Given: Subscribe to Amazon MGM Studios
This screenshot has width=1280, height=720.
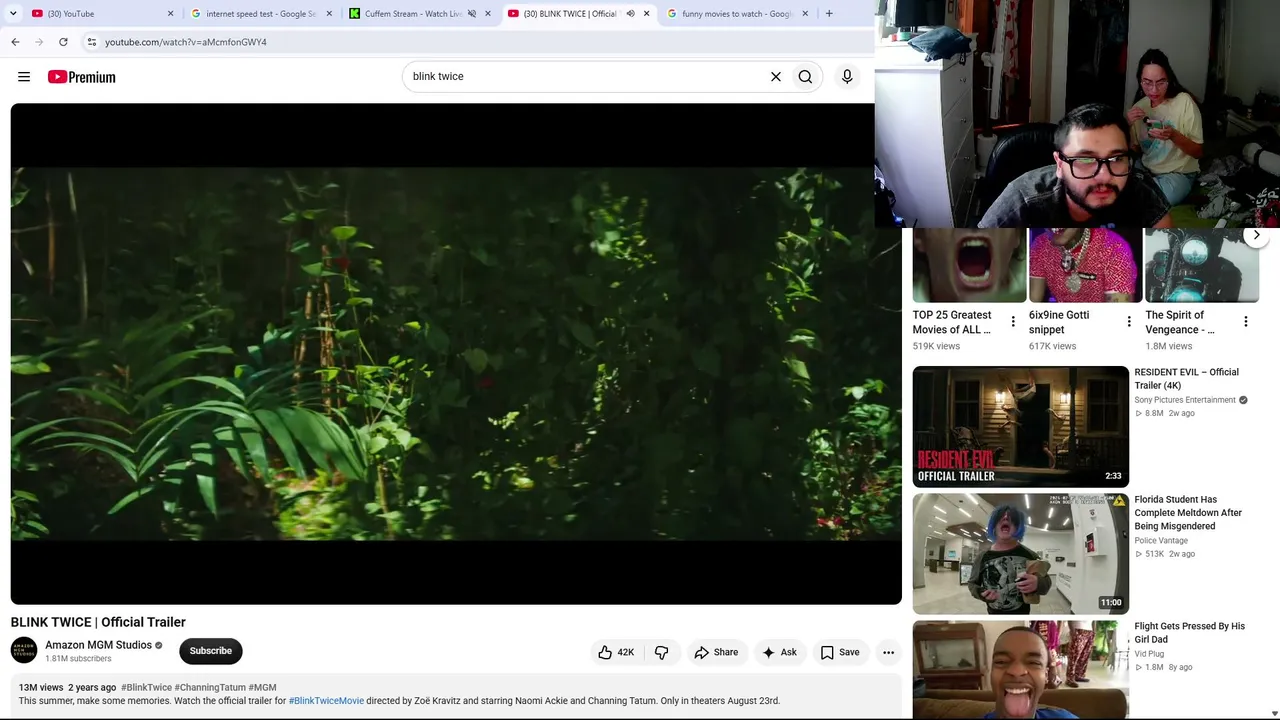Looking at the screenshot, I should click(x=211, y=651).
